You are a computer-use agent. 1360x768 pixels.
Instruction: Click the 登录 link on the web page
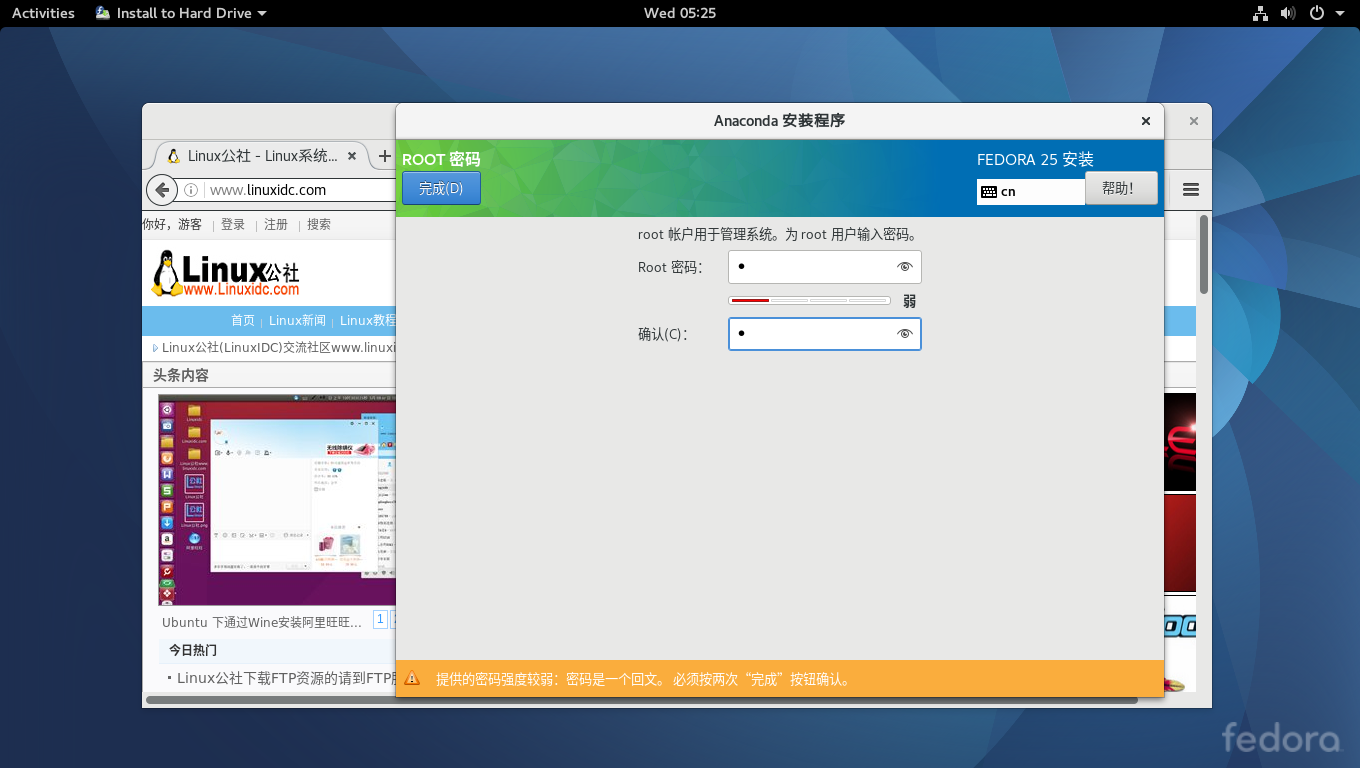coord(233,224)
